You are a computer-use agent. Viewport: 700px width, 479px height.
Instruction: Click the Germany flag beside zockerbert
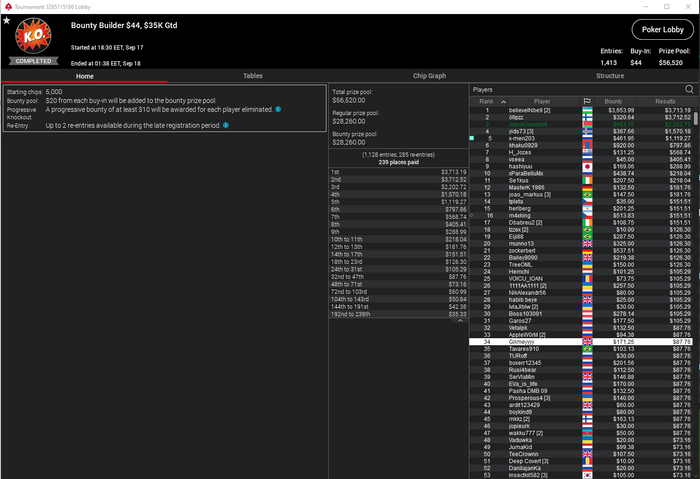coord(588,250)
